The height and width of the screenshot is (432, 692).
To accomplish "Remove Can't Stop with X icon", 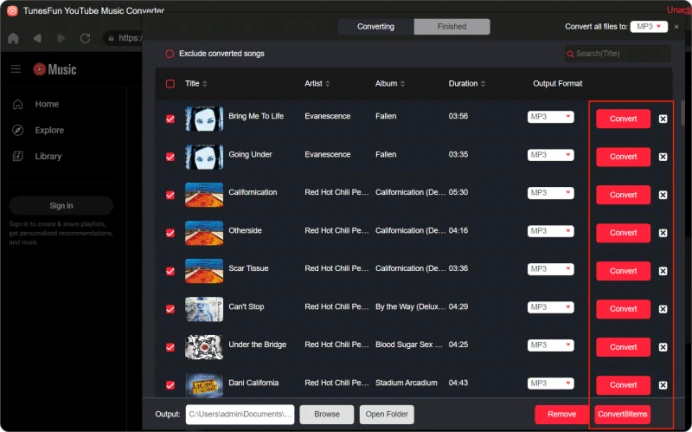I will pyautogui.click(x=662, y=309).
